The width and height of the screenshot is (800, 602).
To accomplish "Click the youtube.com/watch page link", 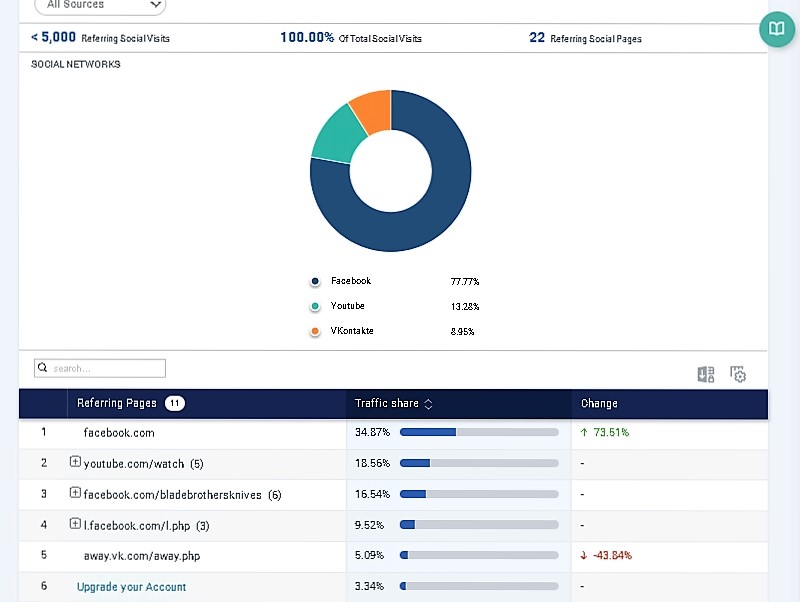I will (134, 464).
